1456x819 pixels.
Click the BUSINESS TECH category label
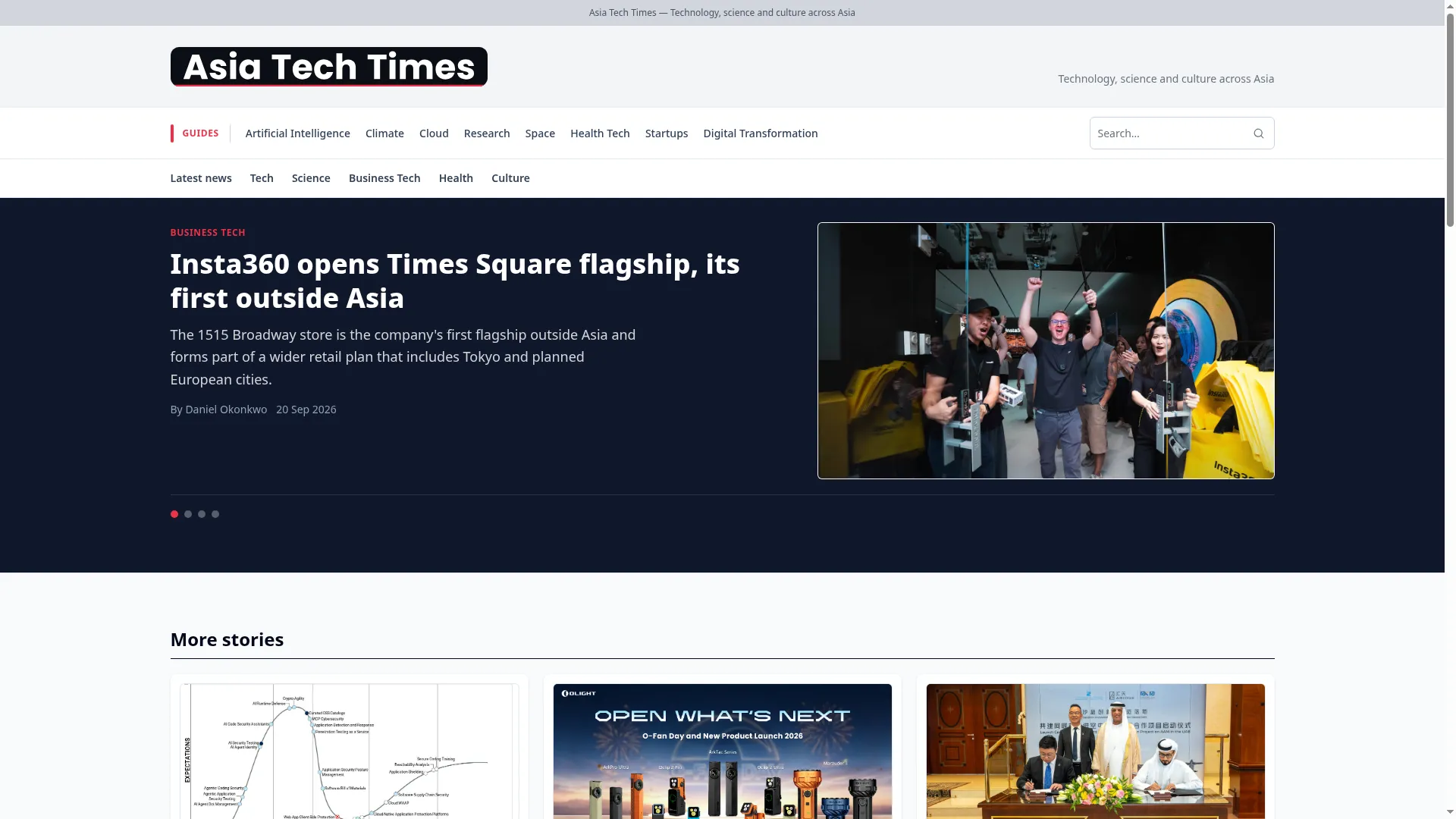point(208,233)
